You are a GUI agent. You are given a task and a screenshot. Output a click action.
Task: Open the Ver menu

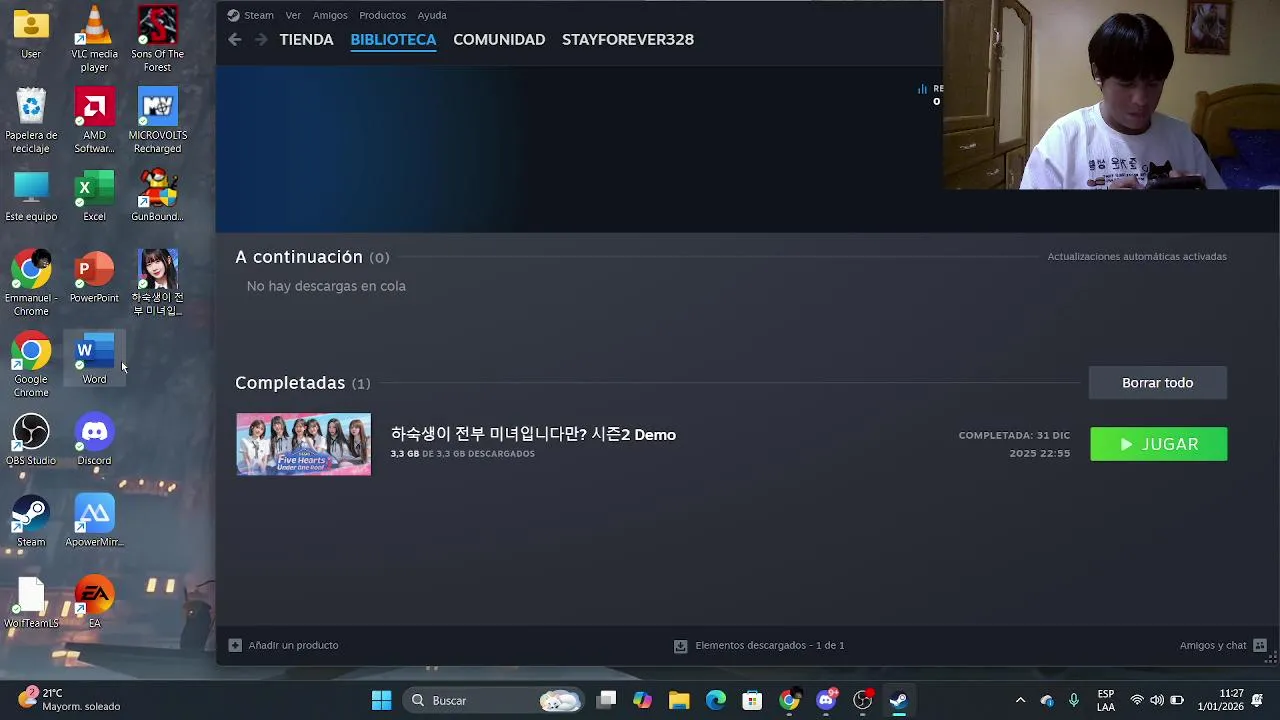[x=293, y=15]
